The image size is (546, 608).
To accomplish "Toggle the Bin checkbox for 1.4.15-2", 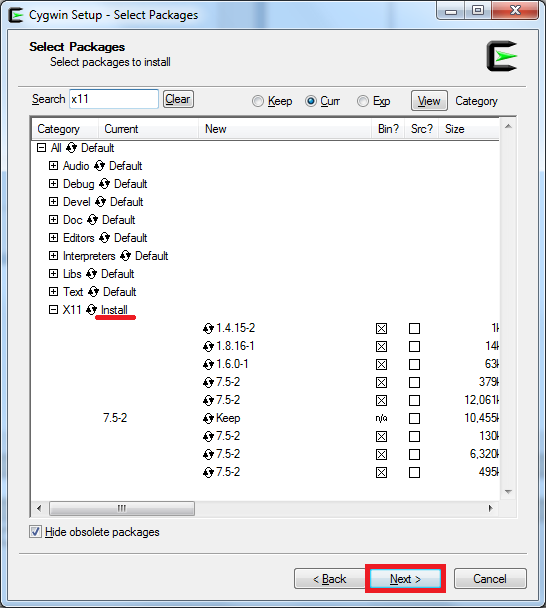I will (381, 328).
